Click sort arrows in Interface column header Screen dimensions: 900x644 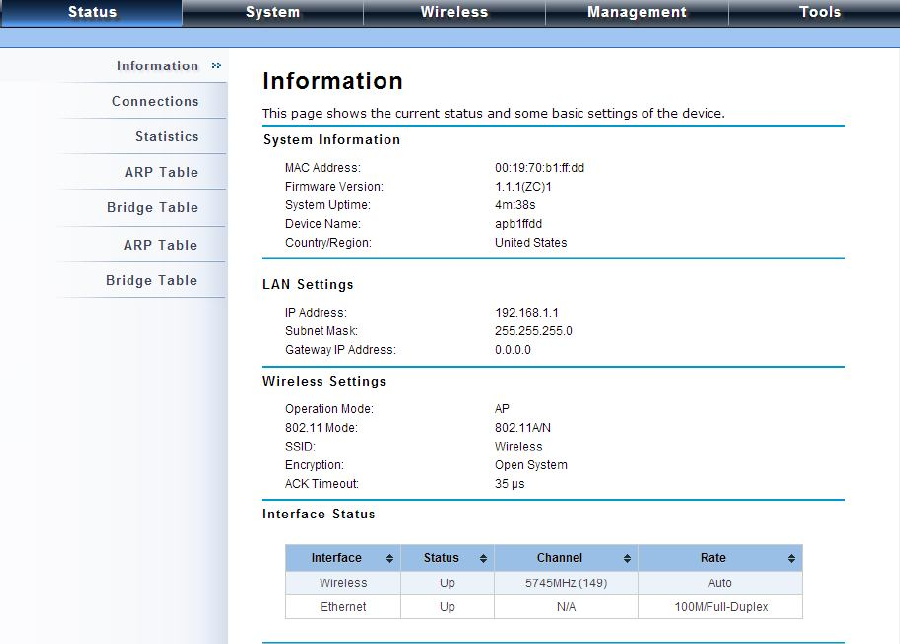point(389,558)
